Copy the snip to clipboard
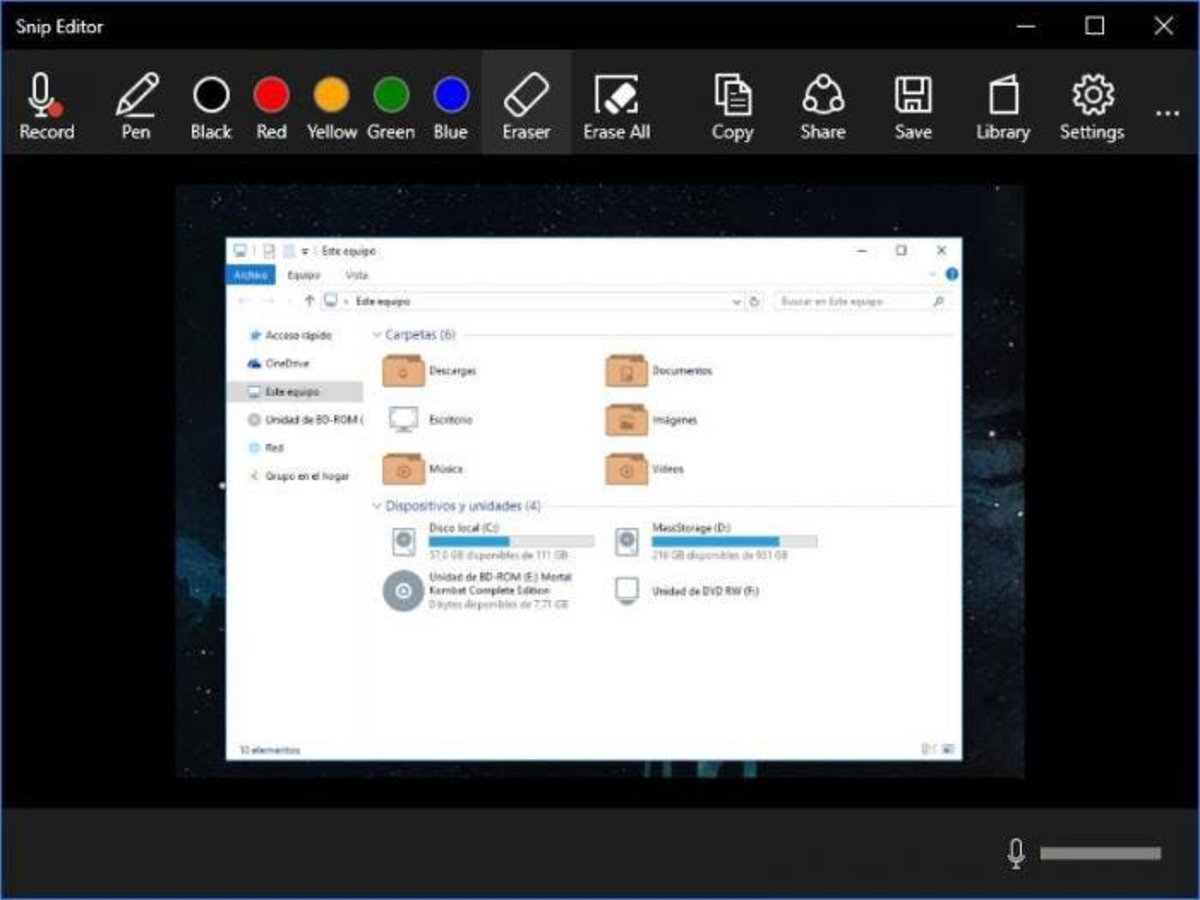This screenshot has width=1200, height=900. coord(732,106)
